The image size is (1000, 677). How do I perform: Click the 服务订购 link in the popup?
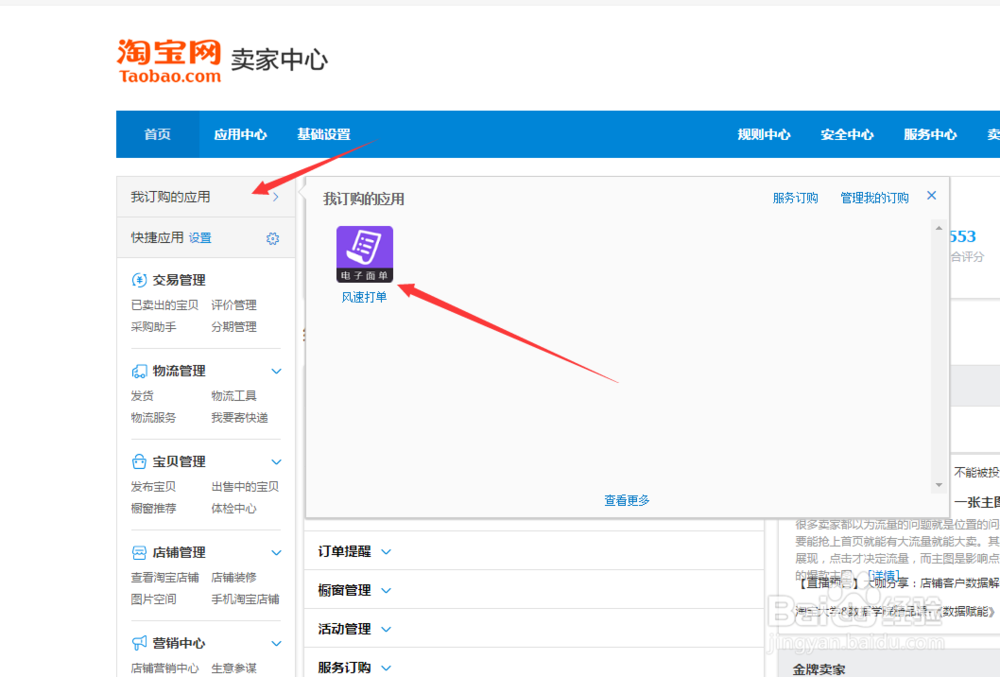(x=795, y=198)
